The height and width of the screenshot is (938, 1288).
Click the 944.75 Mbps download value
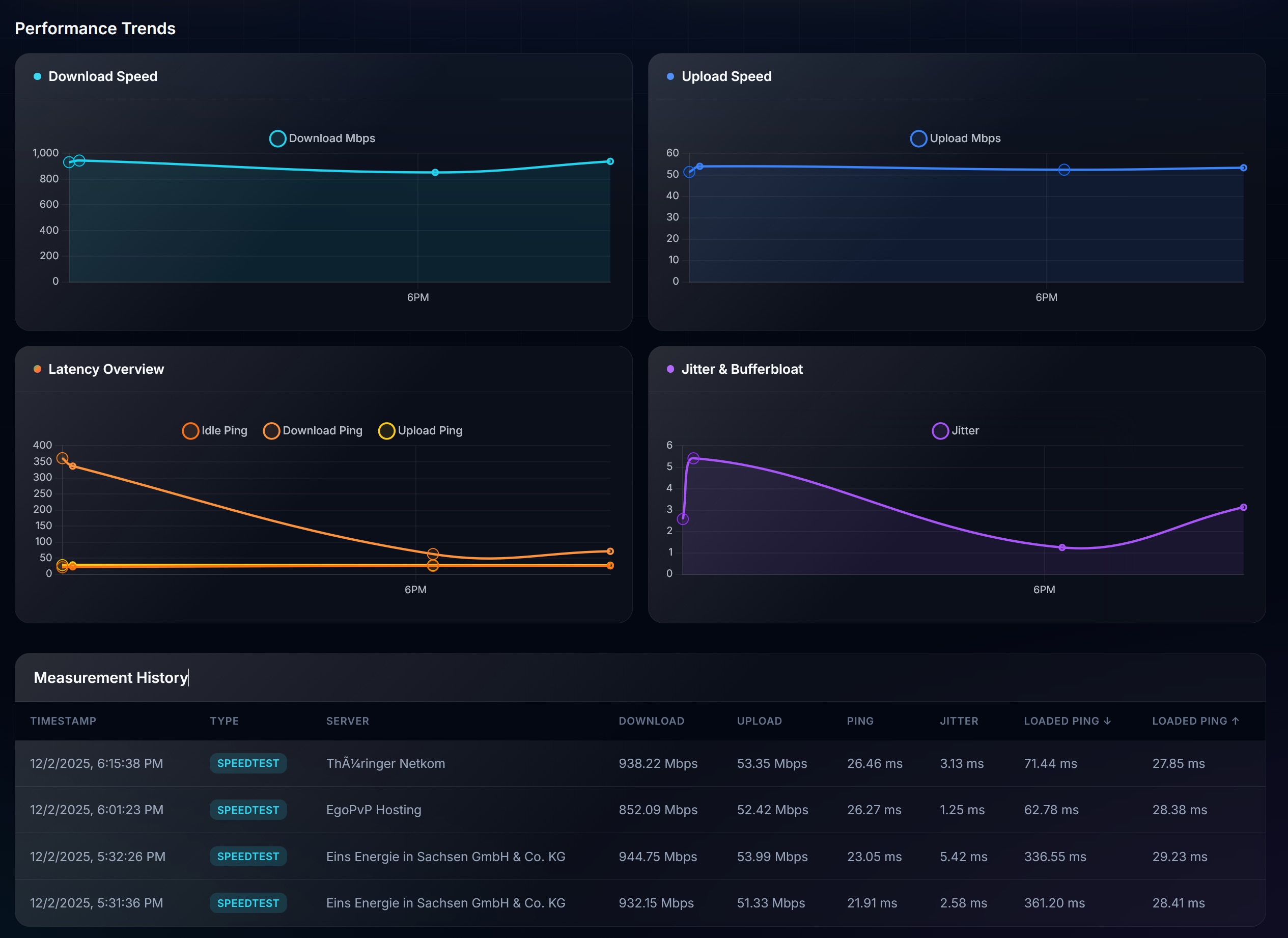tap(658, 857)
